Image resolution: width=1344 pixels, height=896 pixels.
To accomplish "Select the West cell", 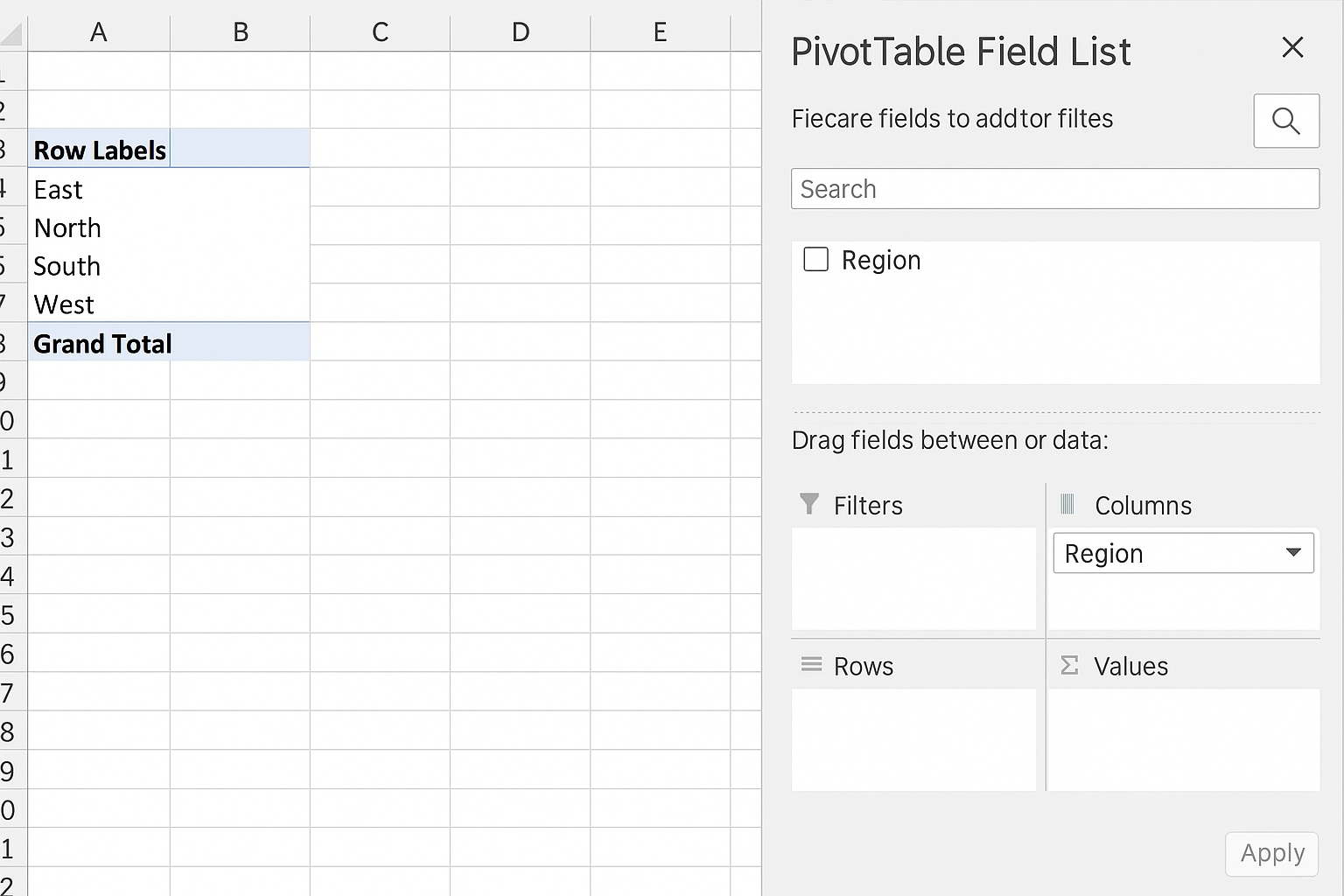I will coord(99,304).
